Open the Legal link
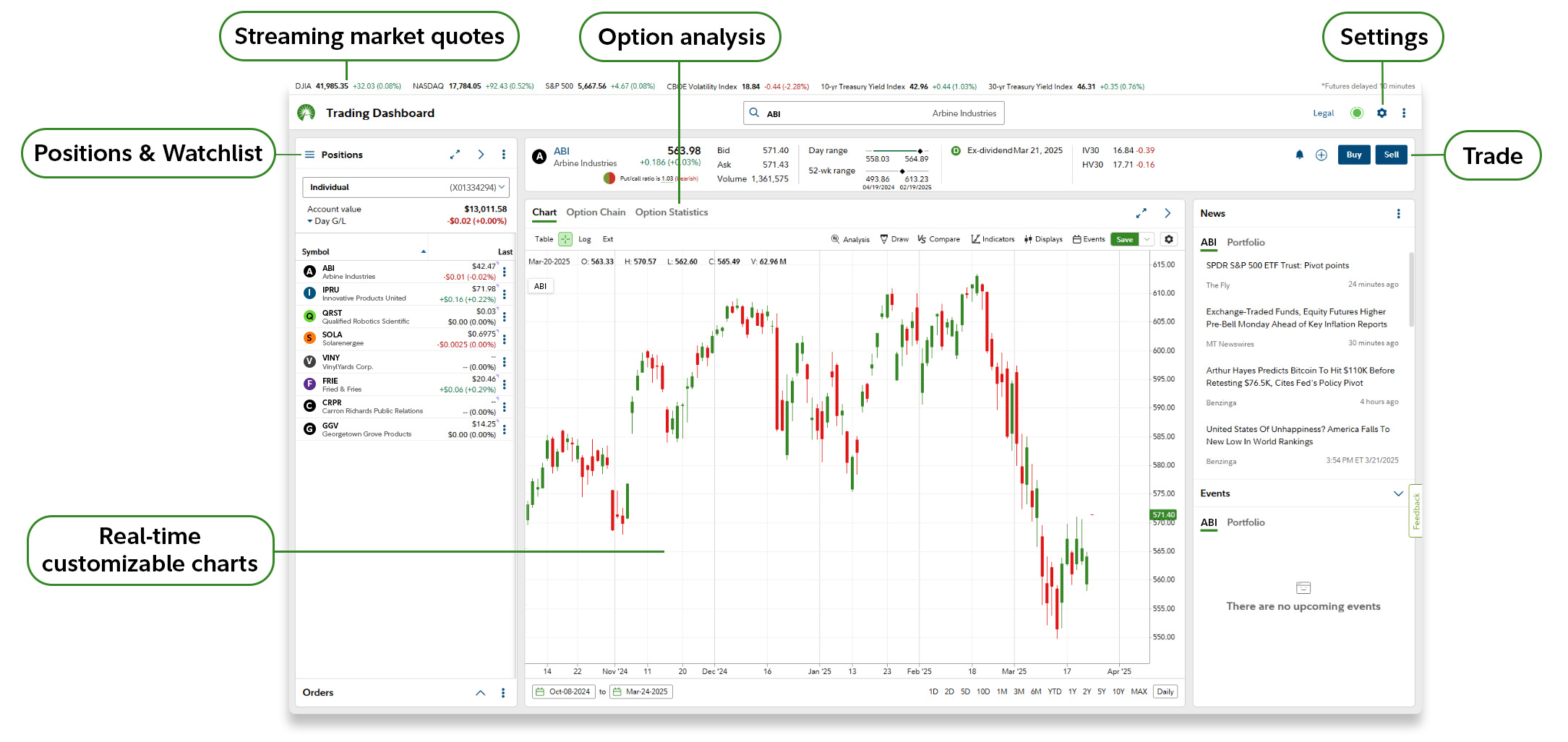The image size is (1568, 742). point(1323,113)
